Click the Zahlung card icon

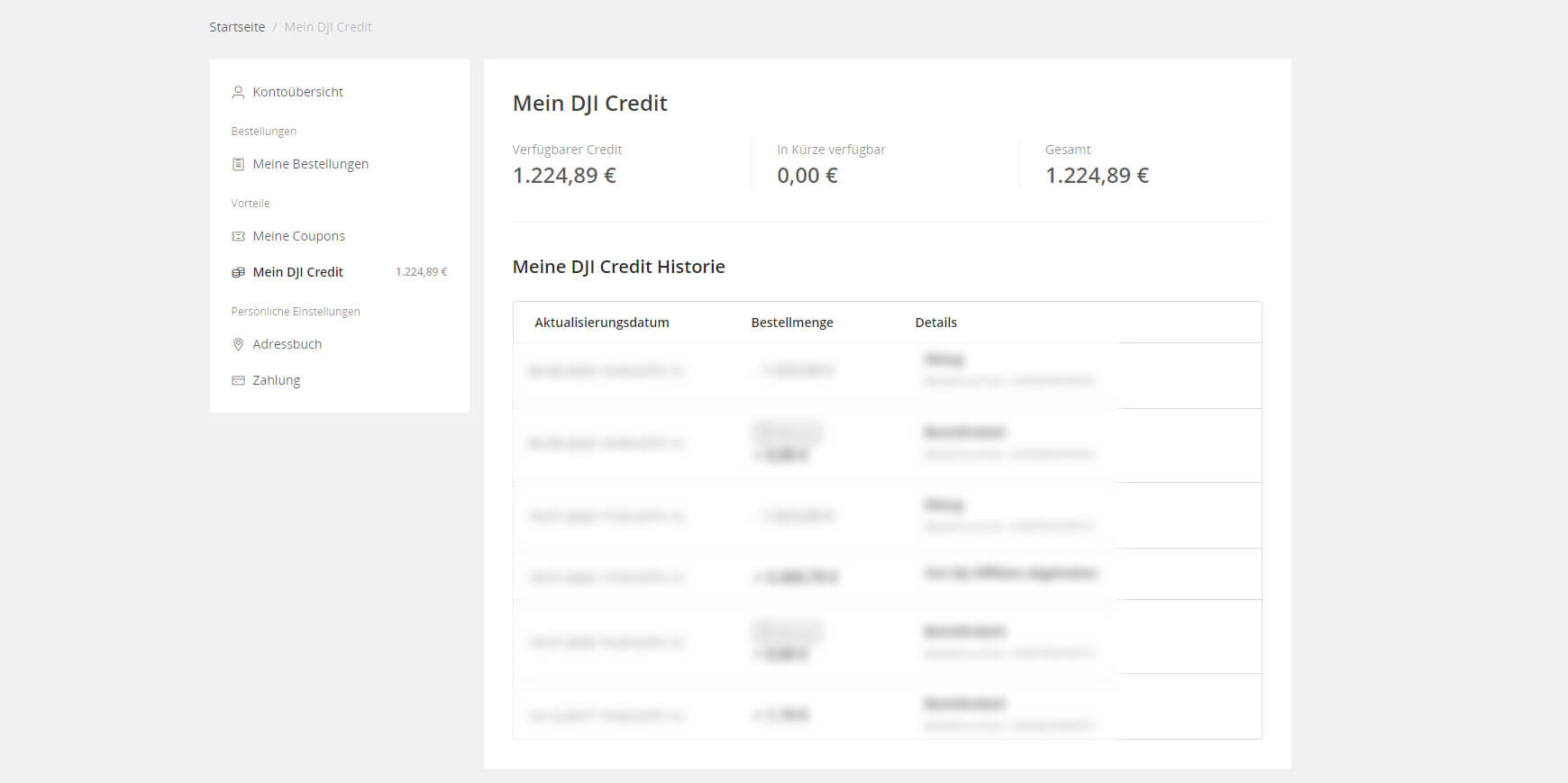pyautogui.click(x=238, y=380)
